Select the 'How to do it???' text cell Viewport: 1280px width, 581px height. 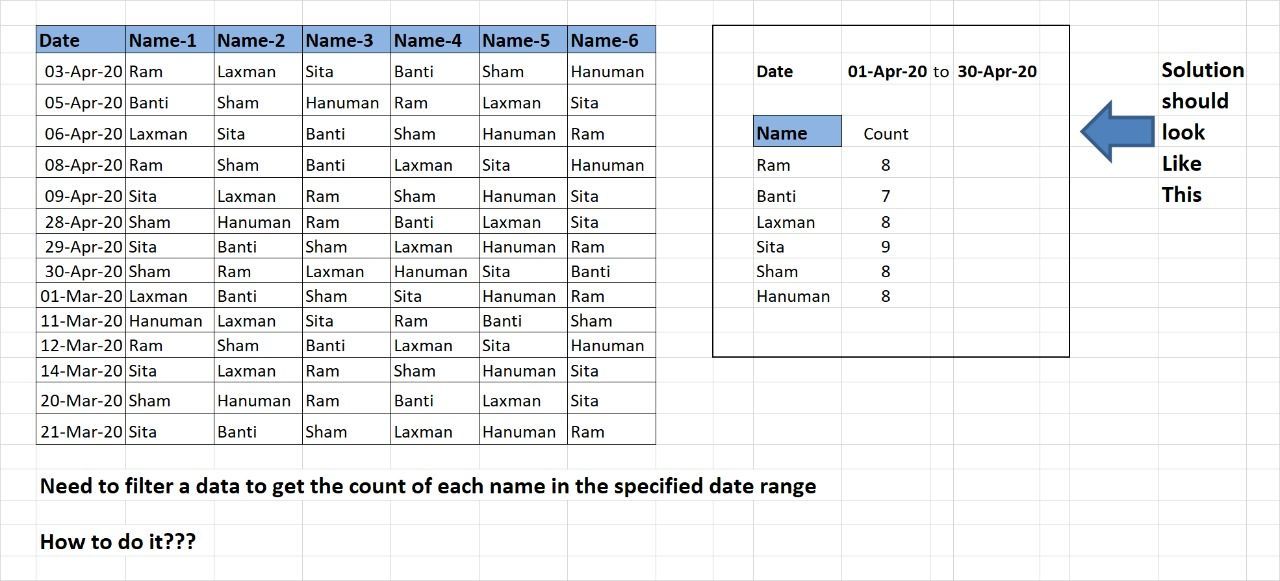point(118,542)
